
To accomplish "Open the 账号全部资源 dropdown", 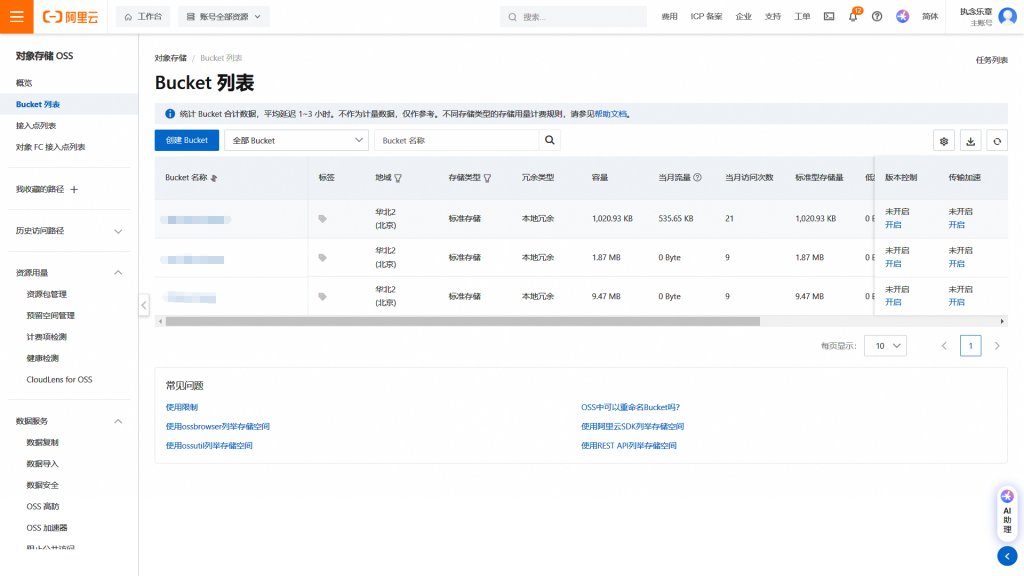I will (227, 17).
